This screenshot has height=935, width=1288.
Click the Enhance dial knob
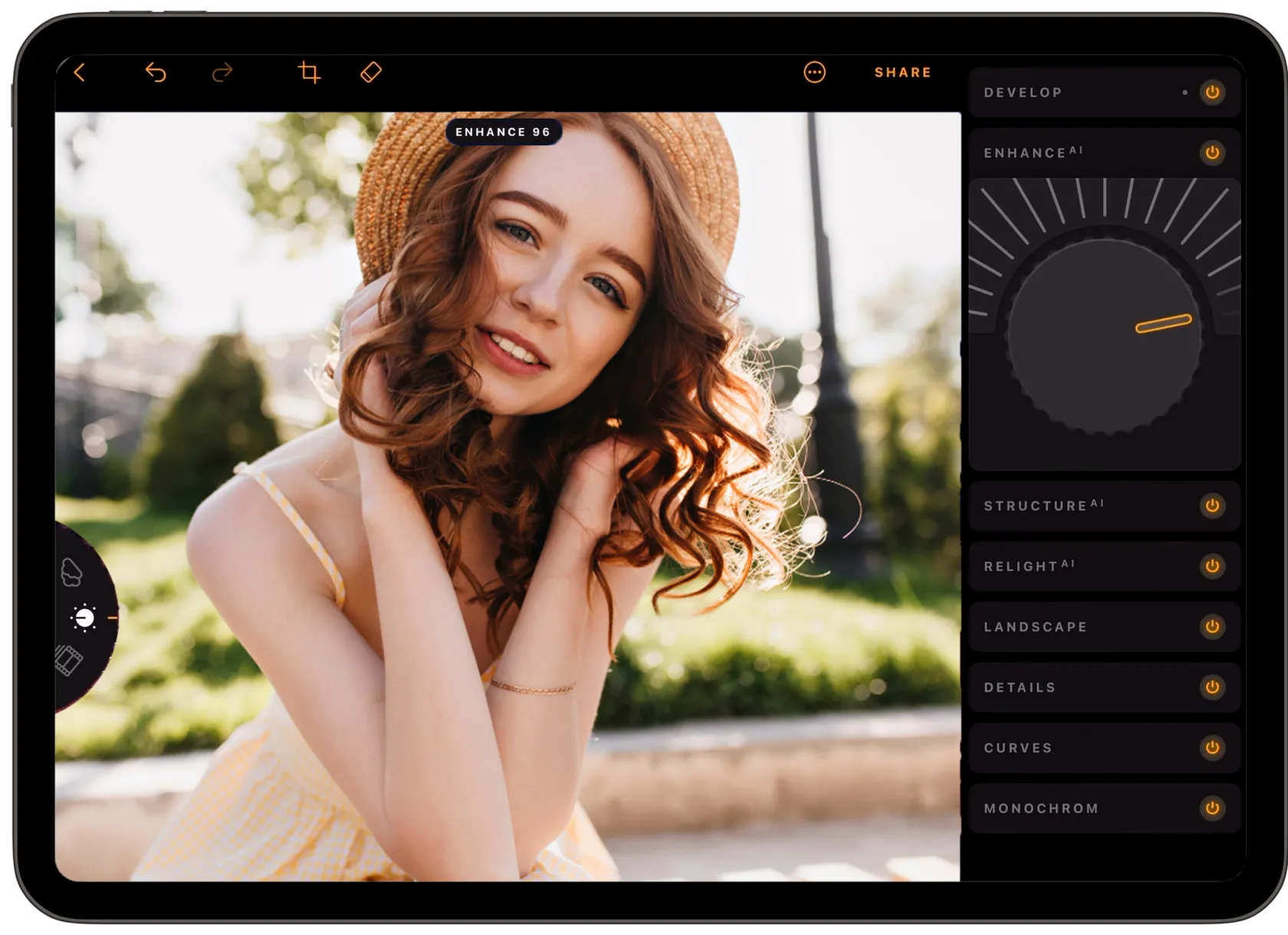[1104, 336]
